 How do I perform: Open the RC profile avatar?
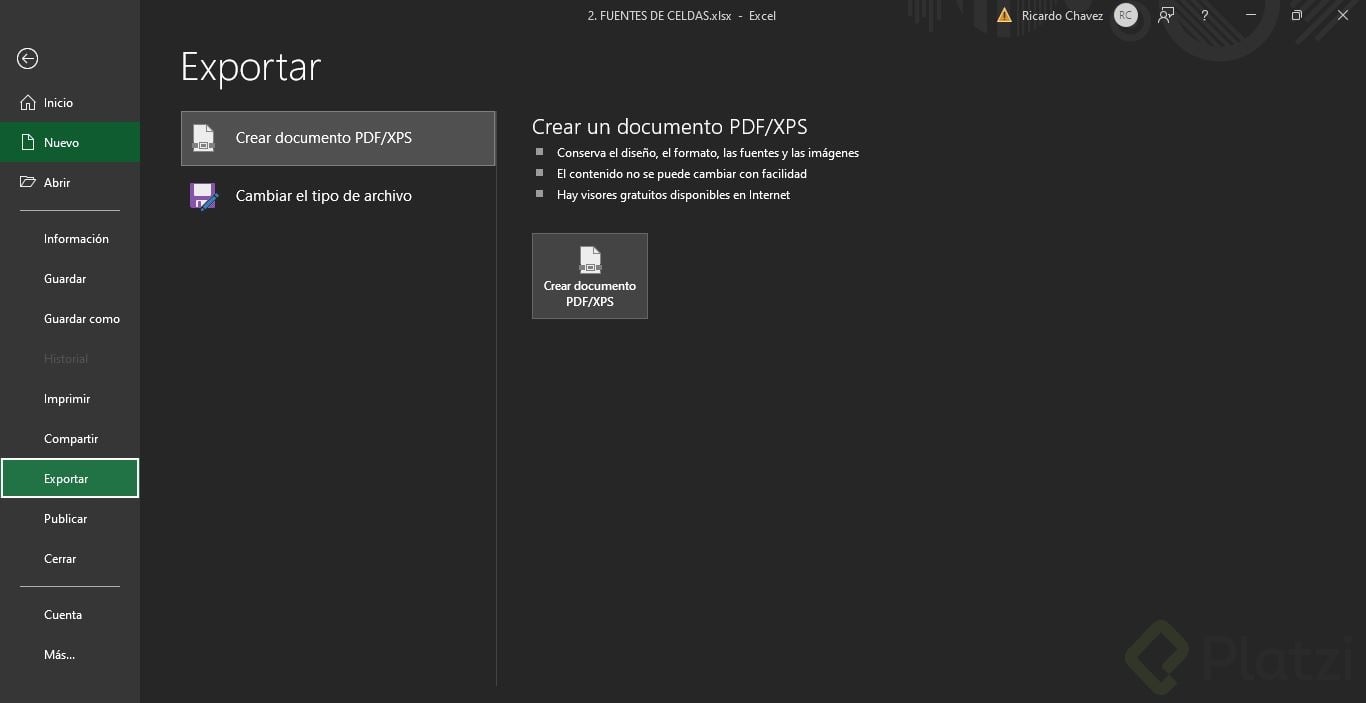click(1126, 16)
